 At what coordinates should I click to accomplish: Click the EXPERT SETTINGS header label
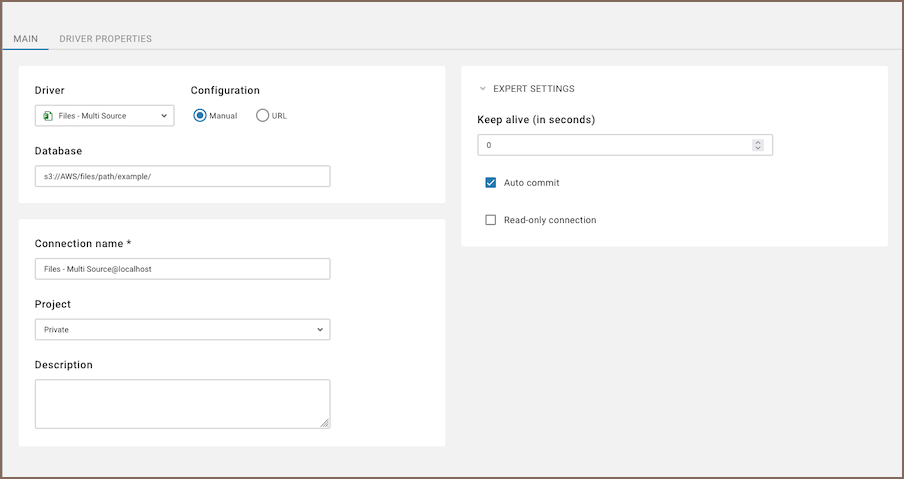533,89
